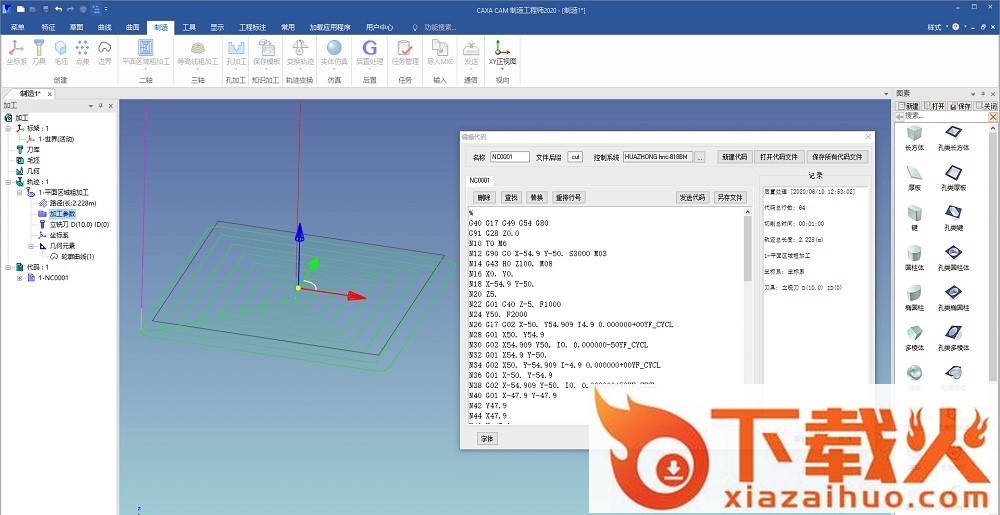Switch to the 曲线 ribbon tab
The height and width of the screenshot is (515, 1000).
104,27
